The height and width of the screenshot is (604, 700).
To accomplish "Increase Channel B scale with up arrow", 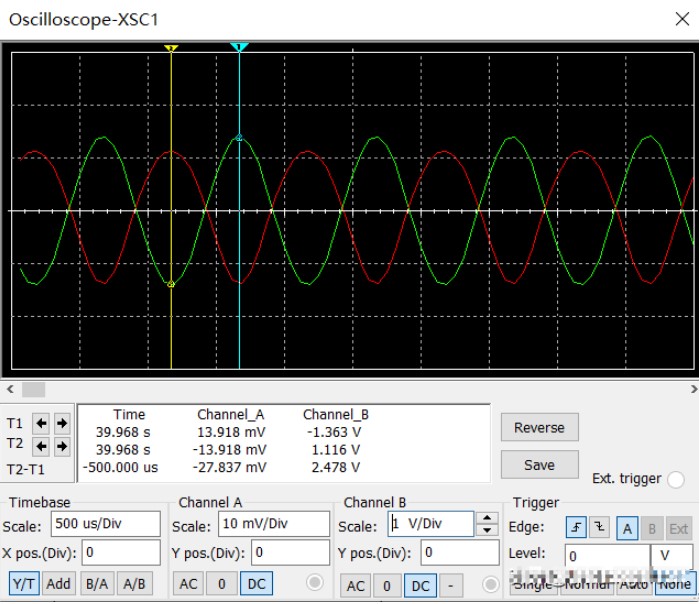I will click(487, 518).
